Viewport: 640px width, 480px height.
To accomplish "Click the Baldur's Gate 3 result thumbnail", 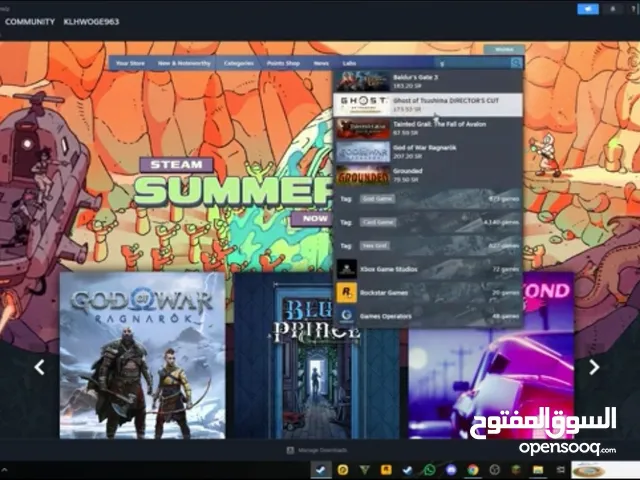I will [363, 81].
